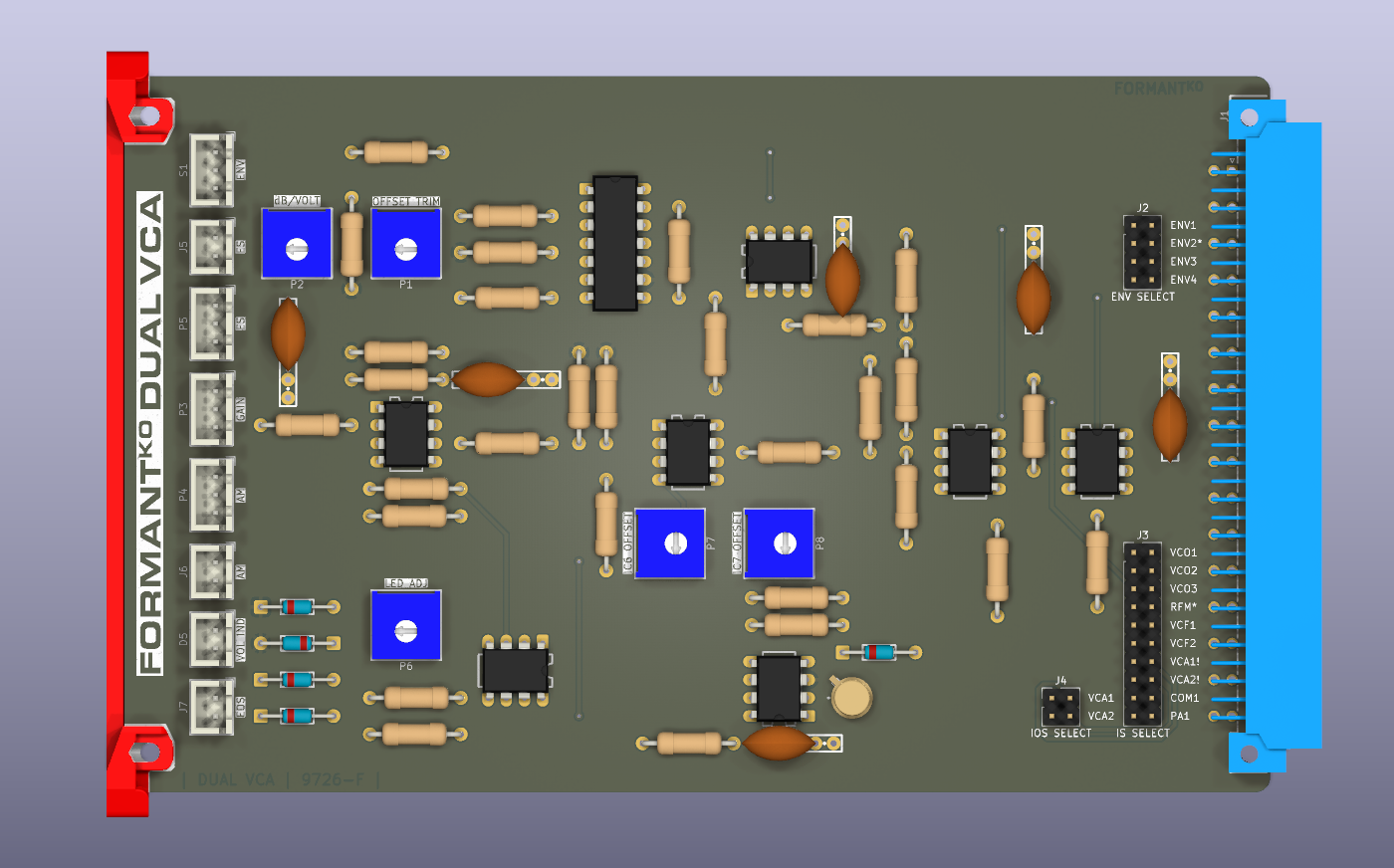Select the J2 ENV SELECT pin header
This screenshot has height=868, width=1394.
click(1142, 253)
